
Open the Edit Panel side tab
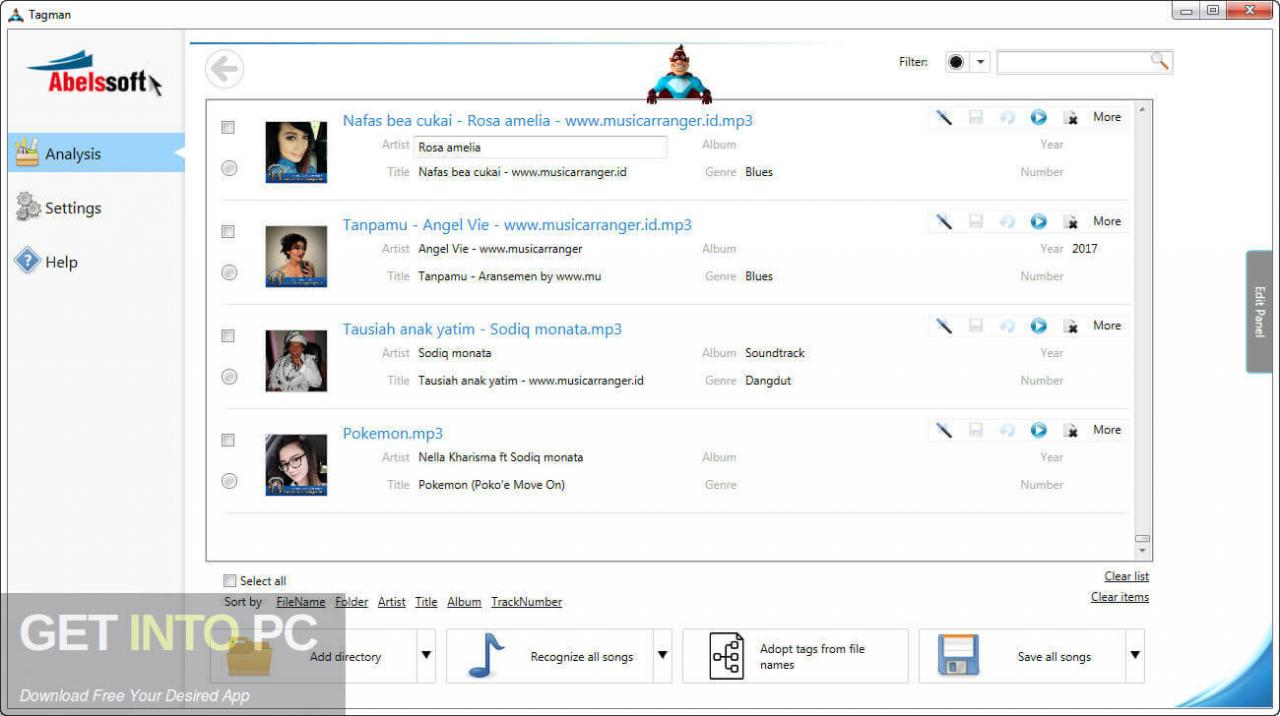click(1259, 311)
